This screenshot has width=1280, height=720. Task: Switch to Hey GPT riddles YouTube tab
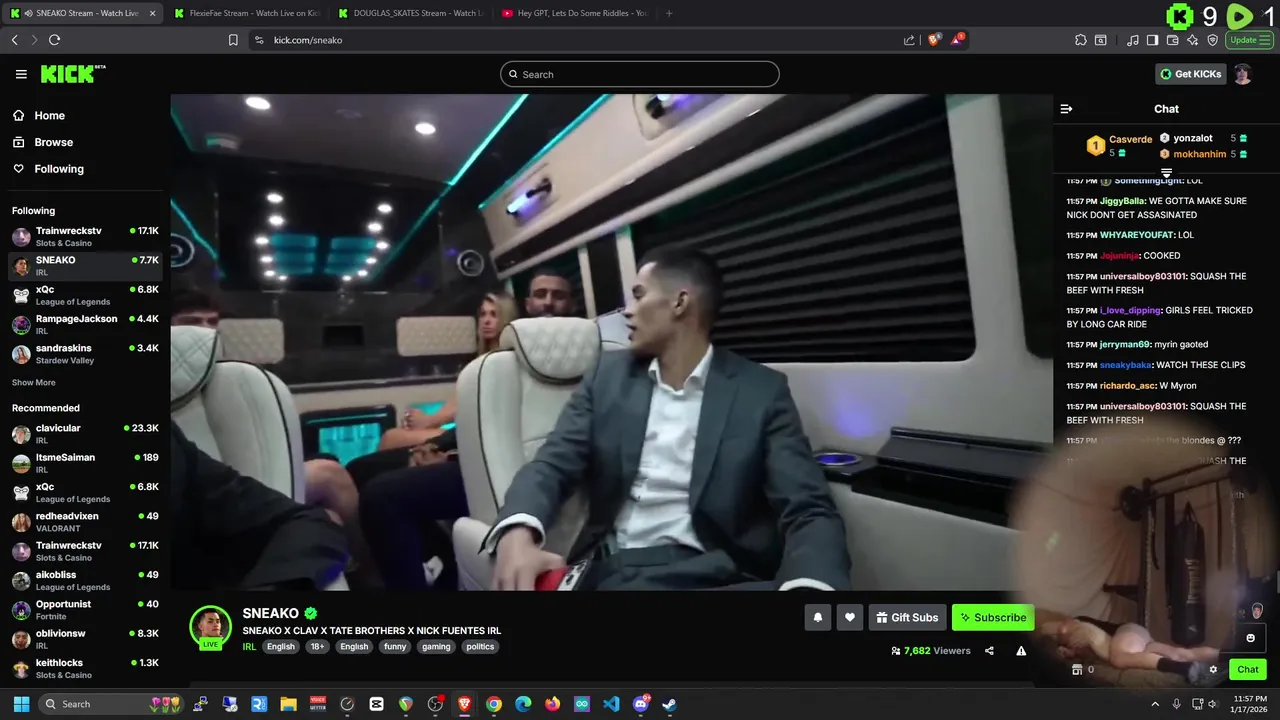pyautogui.click(x=574, y=13)
